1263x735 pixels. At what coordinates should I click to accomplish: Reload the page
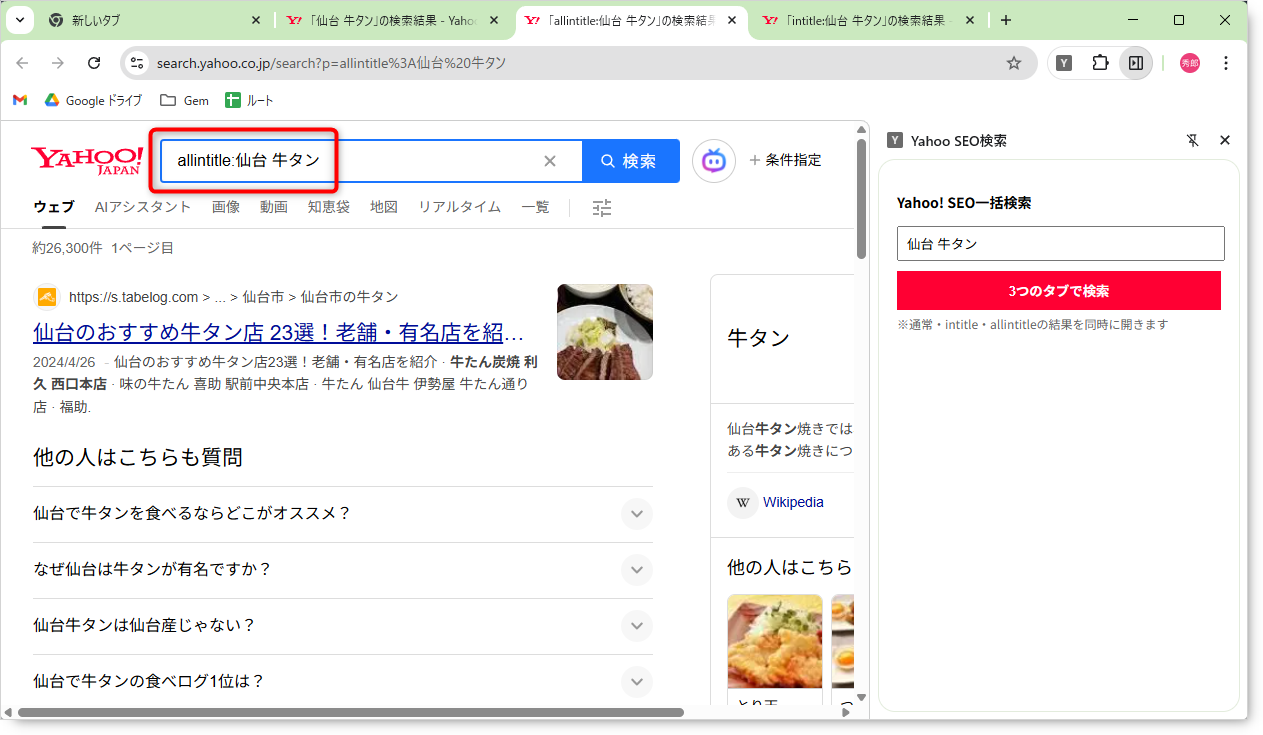tap(94, 63)
